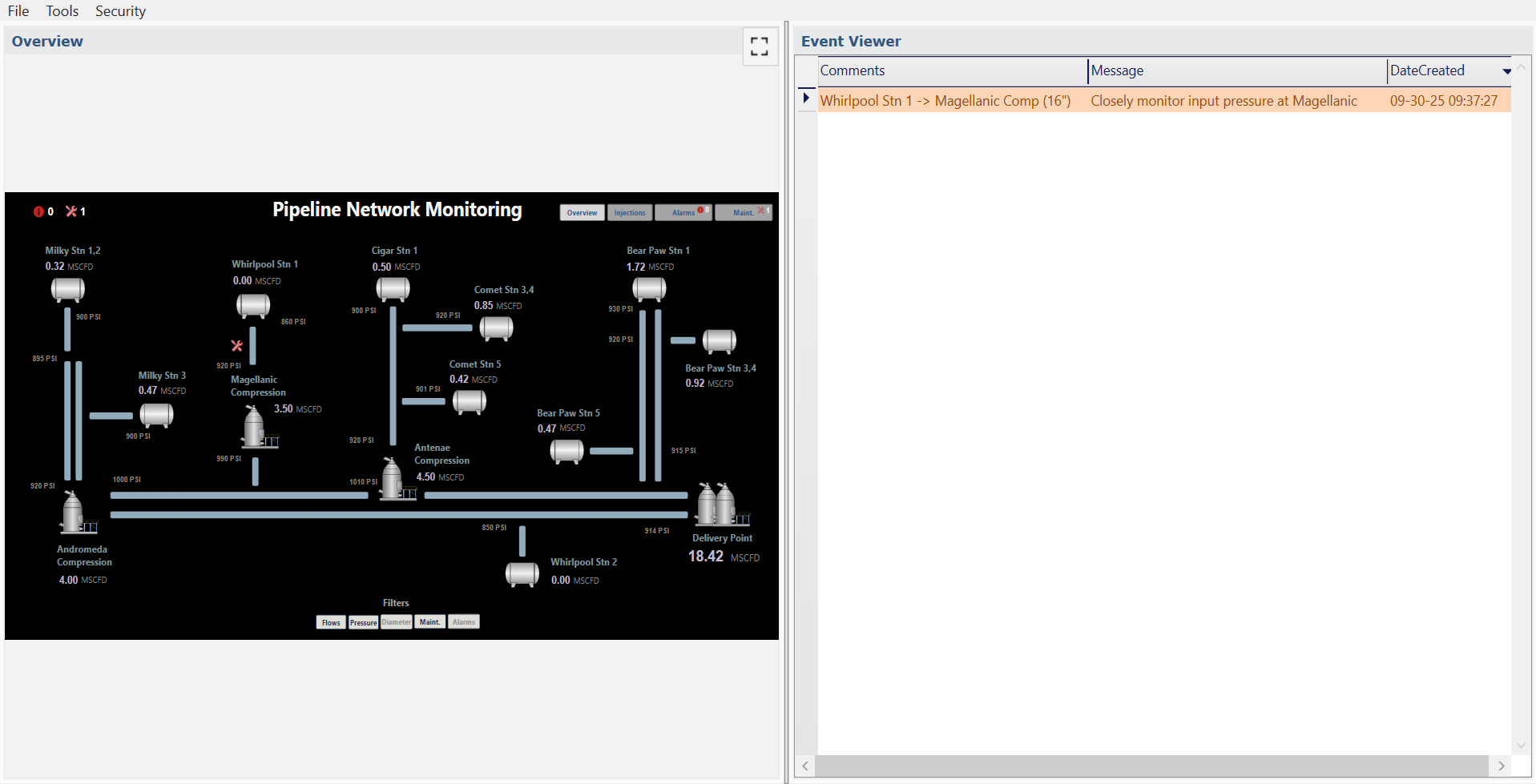This screenshot has height=784, width=1536.
Task: Switch to the Injections view
Action: [x=629, y=213]
